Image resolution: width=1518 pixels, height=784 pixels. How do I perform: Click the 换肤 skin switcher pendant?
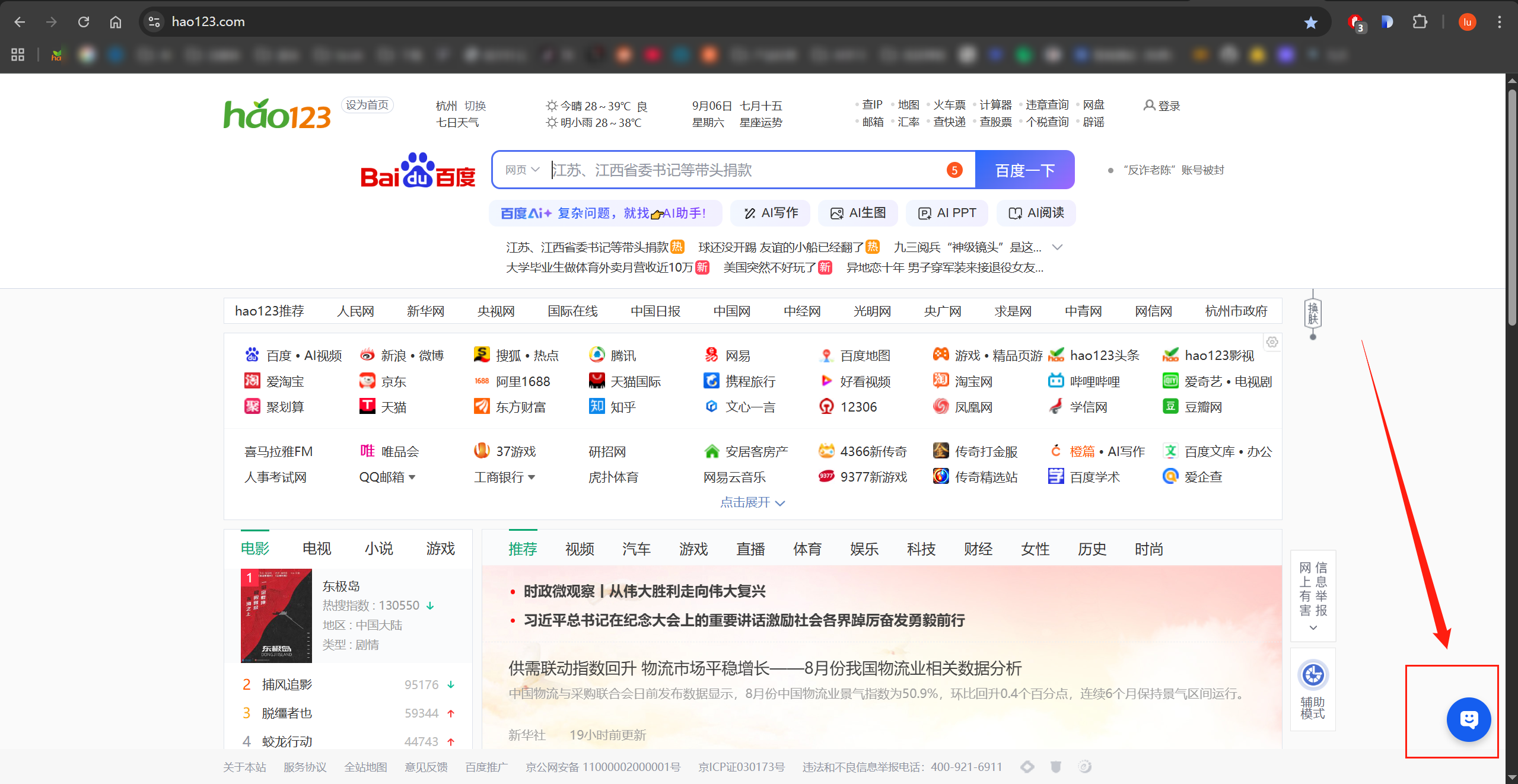point(1313,313)
